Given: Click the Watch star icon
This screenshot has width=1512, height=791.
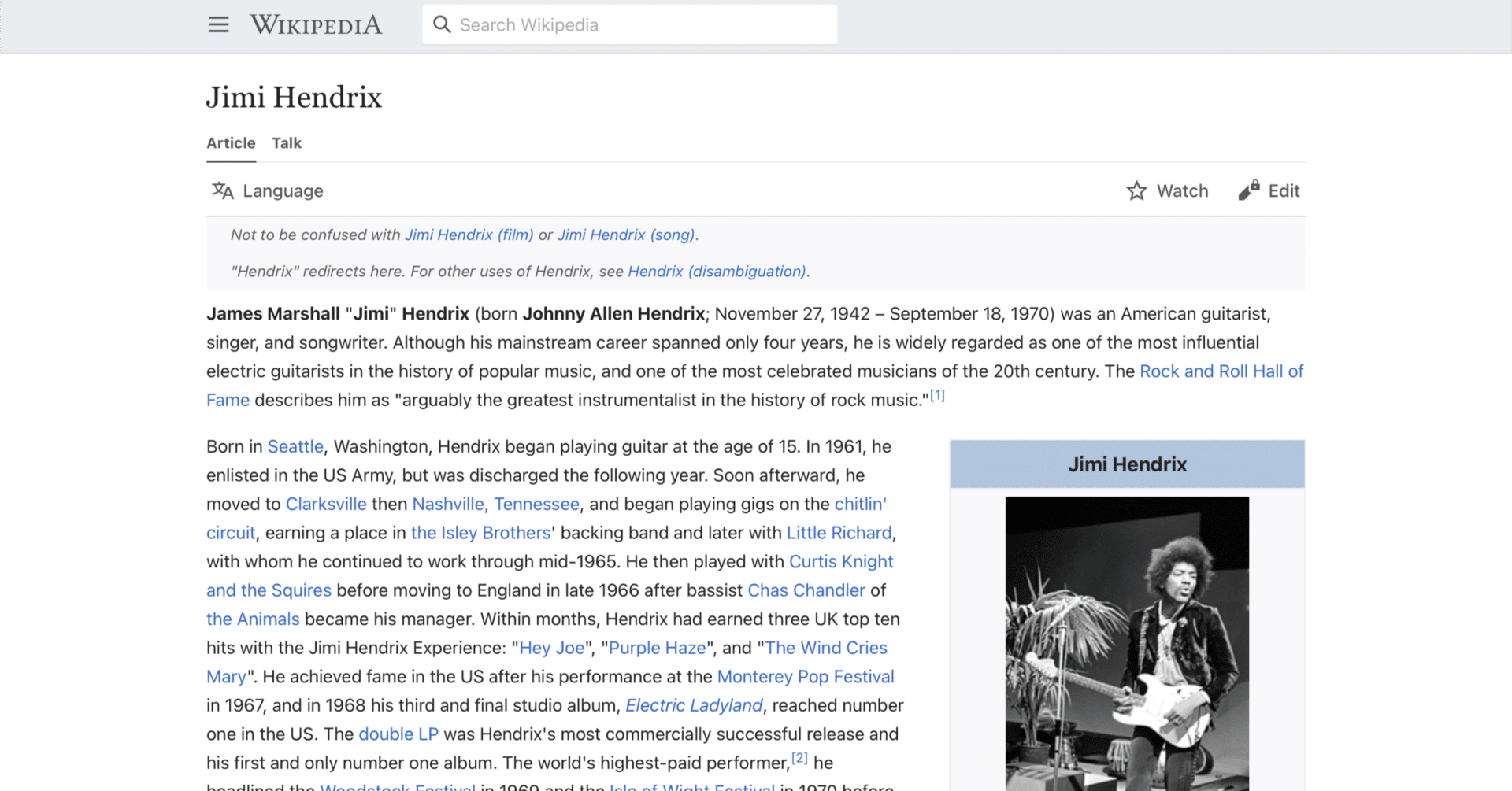Looking at the screenshot, I should (1136, 190).
